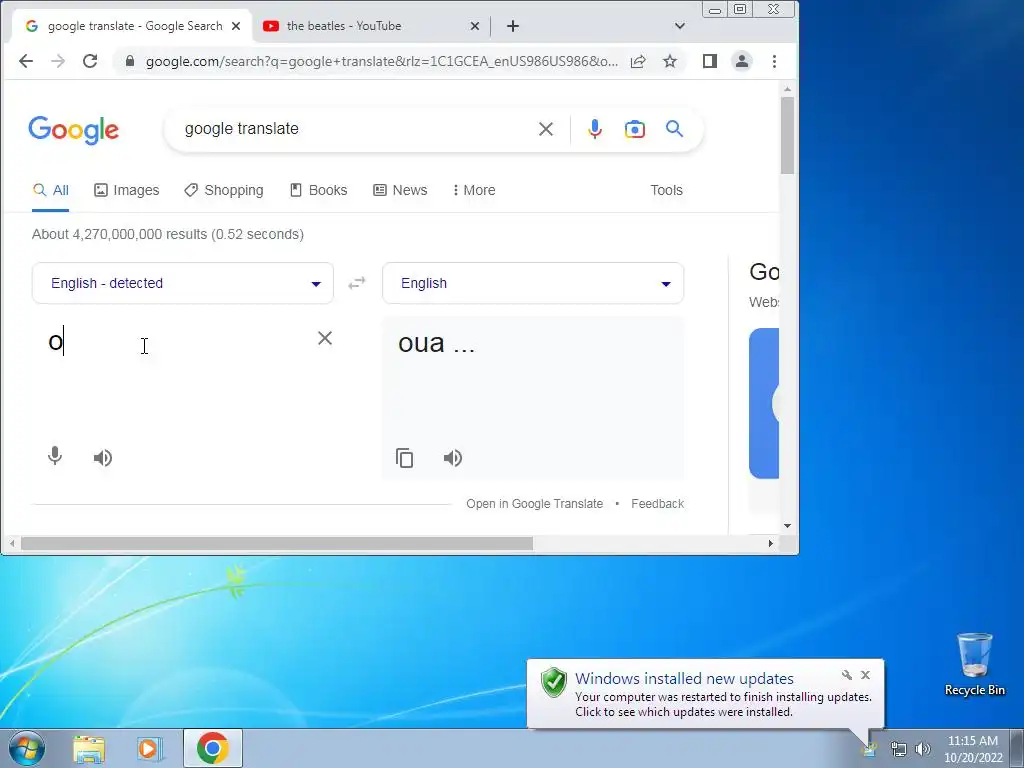Open search Tools

tap(666, 190)
